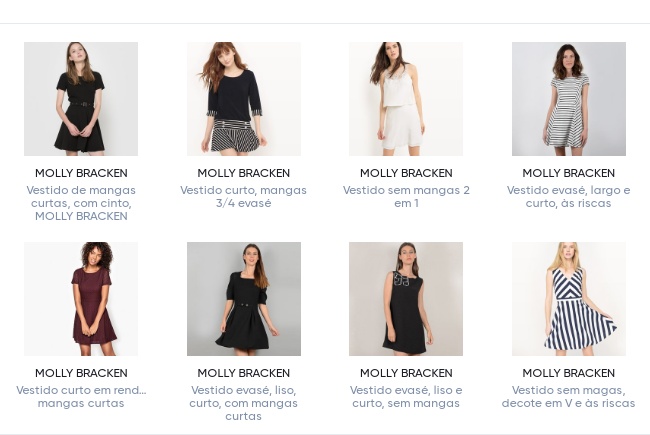The height and width of the screenshot is (435, 650).
Task: Open 'Vestido evasé, liso e curto, sem mangas'
Action: [x=406, y=396]
